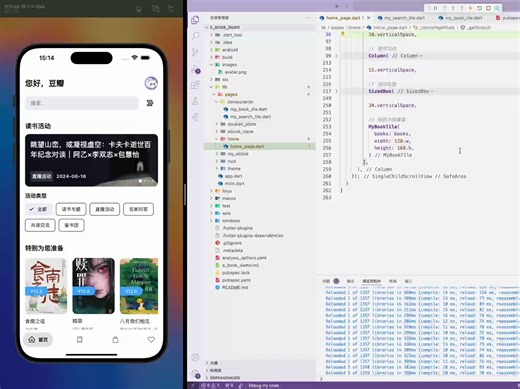The height and width of the screenshot is (389, 520).
Task: Open the Flutter sidebar icon
Action: pos(195,117)
